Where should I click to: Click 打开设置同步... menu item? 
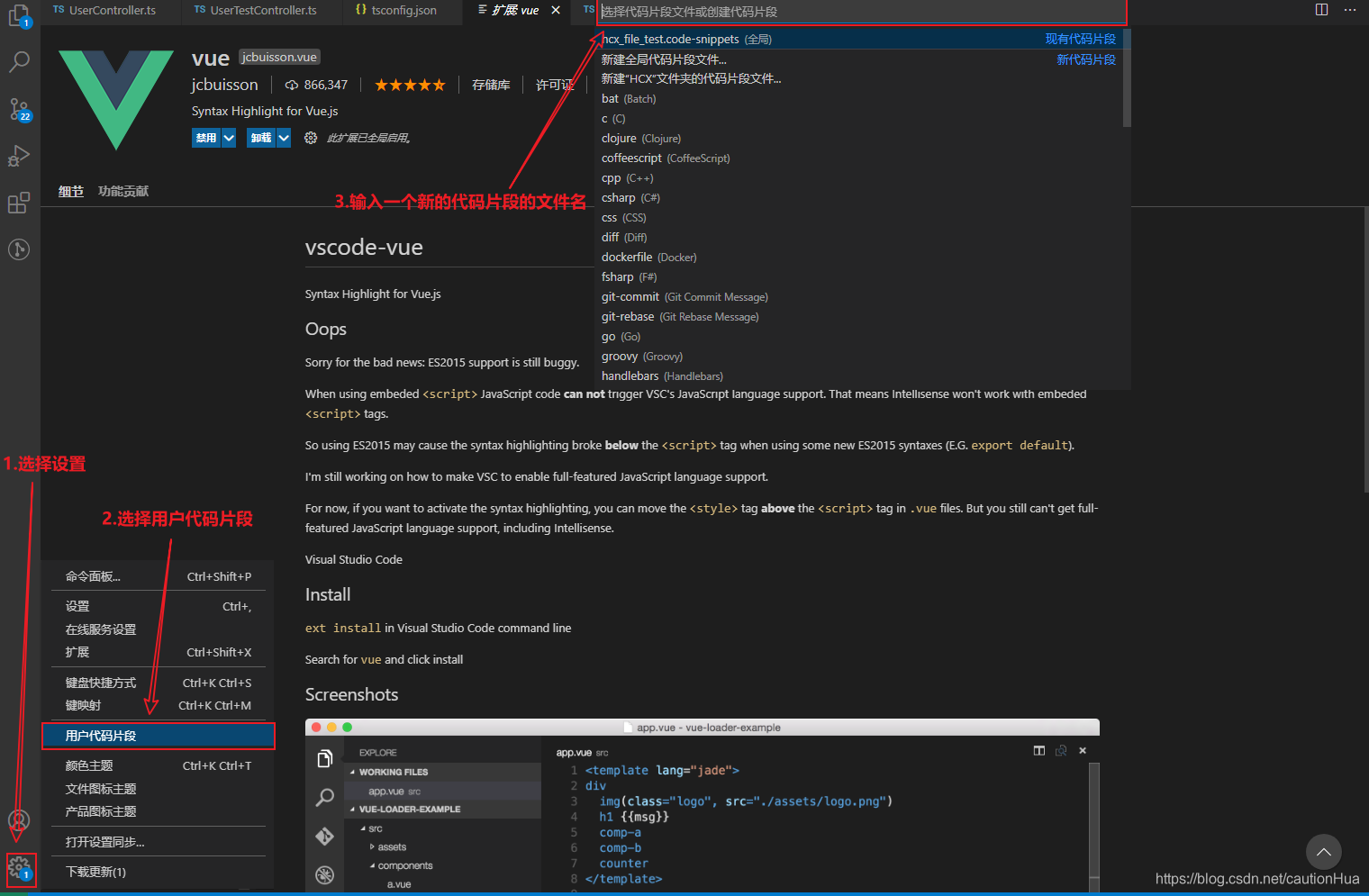(x=159, y=842)
